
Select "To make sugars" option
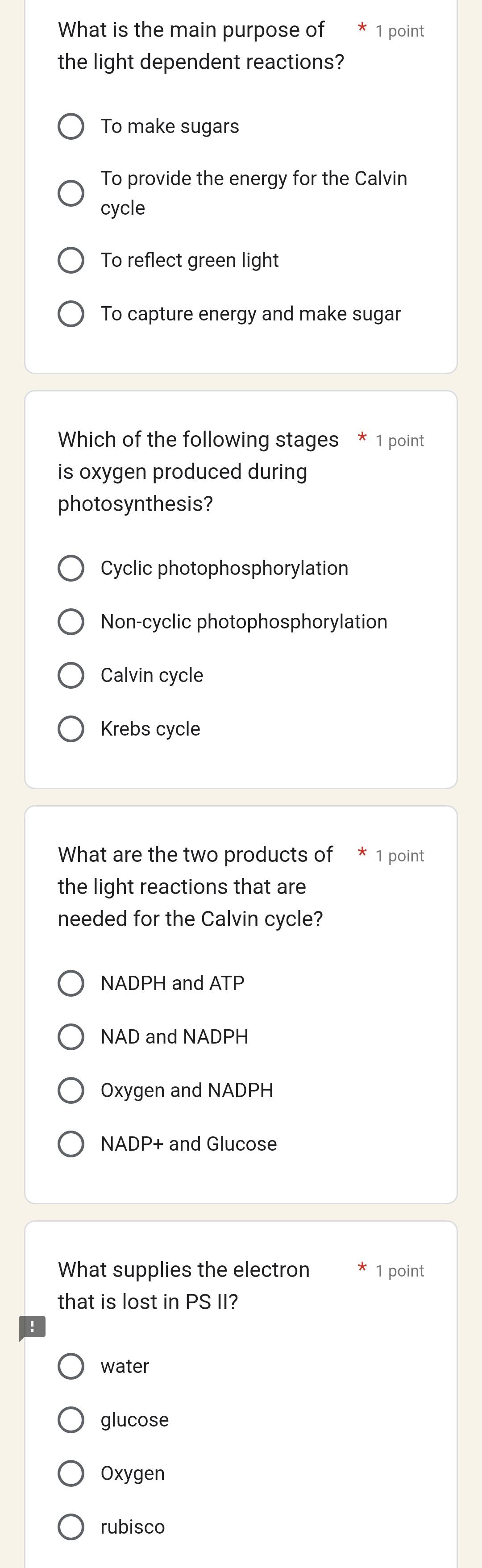pos(71,127)
